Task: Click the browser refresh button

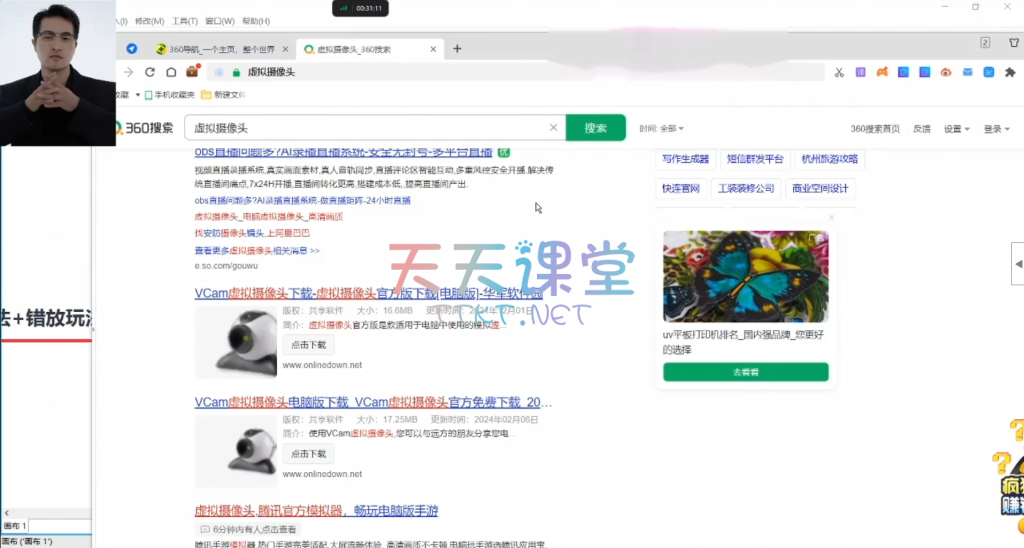Action: tap(150, 72)
